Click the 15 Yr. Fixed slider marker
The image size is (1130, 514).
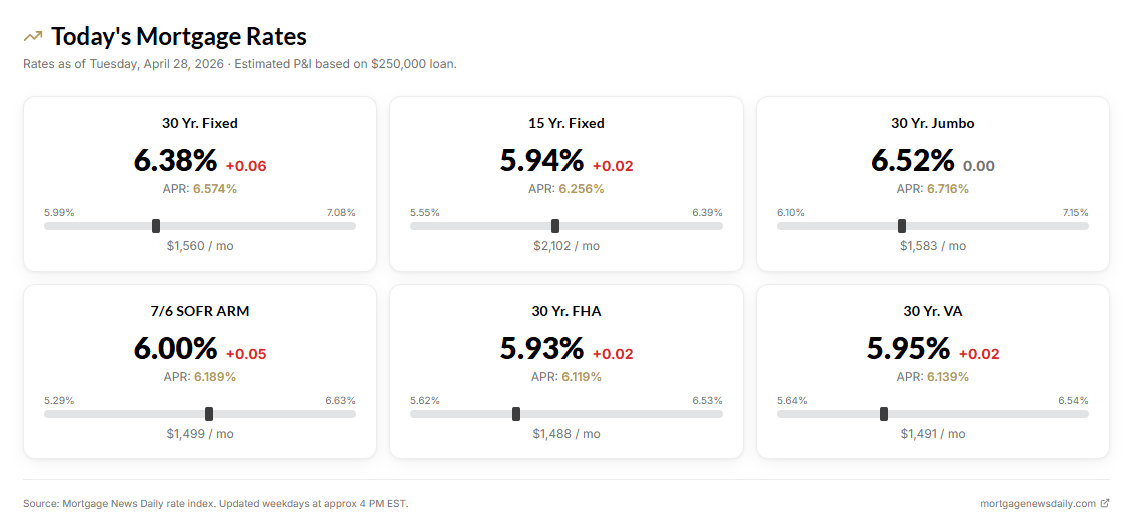pos(555,226)
